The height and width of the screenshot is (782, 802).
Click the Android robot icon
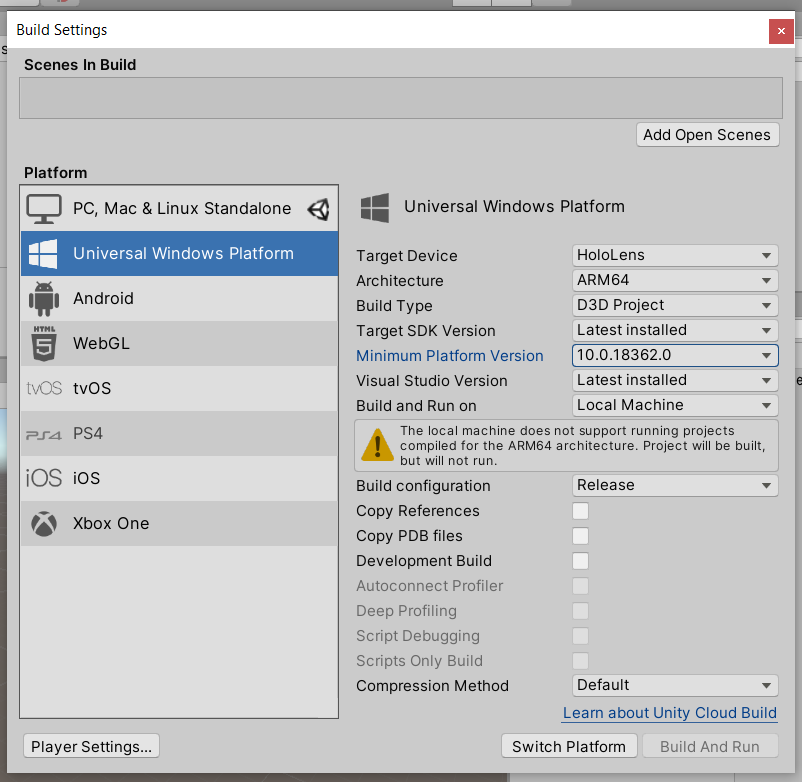(44, 299)
